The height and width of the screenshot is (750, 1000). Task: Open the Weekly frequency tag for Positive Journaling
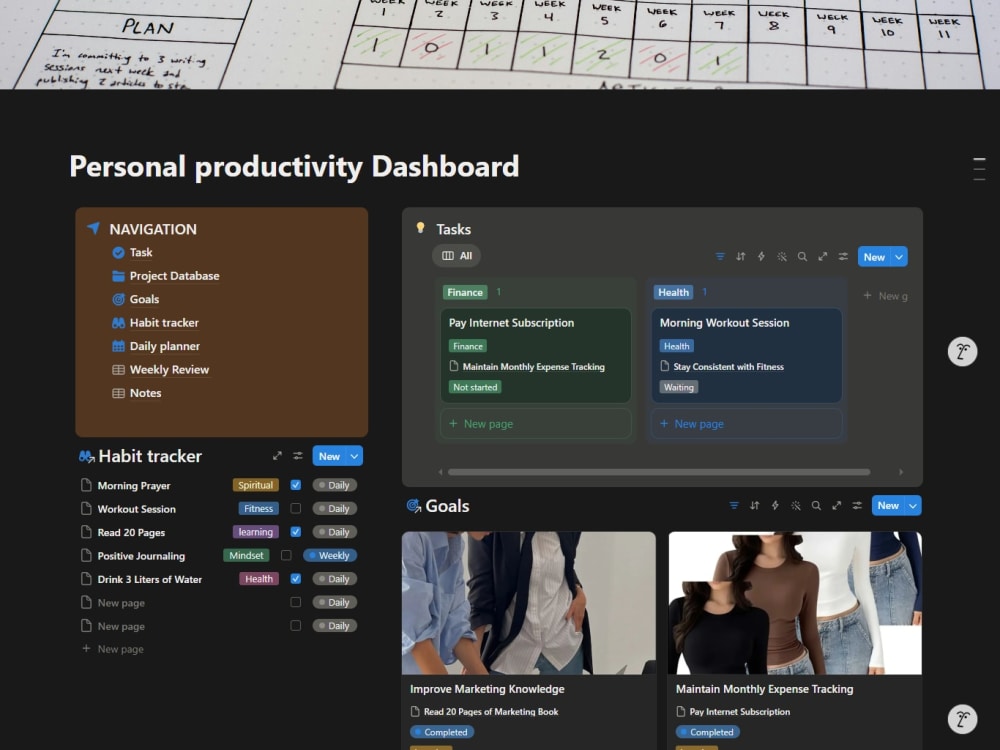pyautogui.click(x=330, y=555)
